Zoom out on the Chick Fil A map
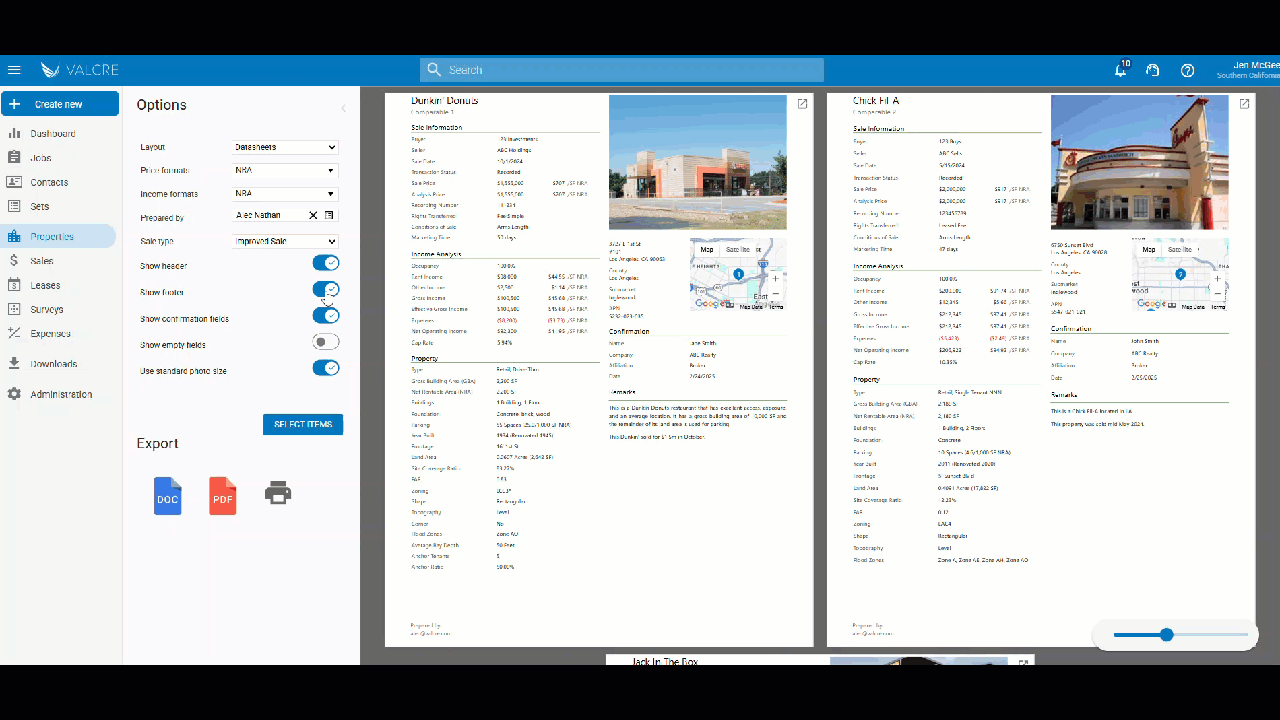Viewport: 1280px width, 720px height. coord(1217,293)
